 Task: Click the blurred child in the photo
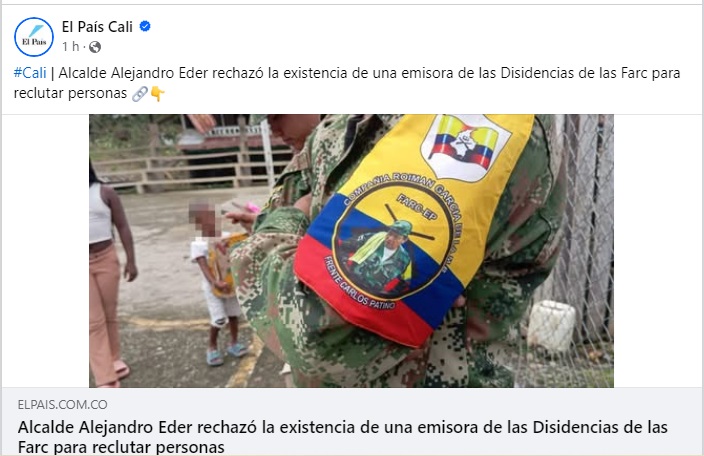(219, 284)
